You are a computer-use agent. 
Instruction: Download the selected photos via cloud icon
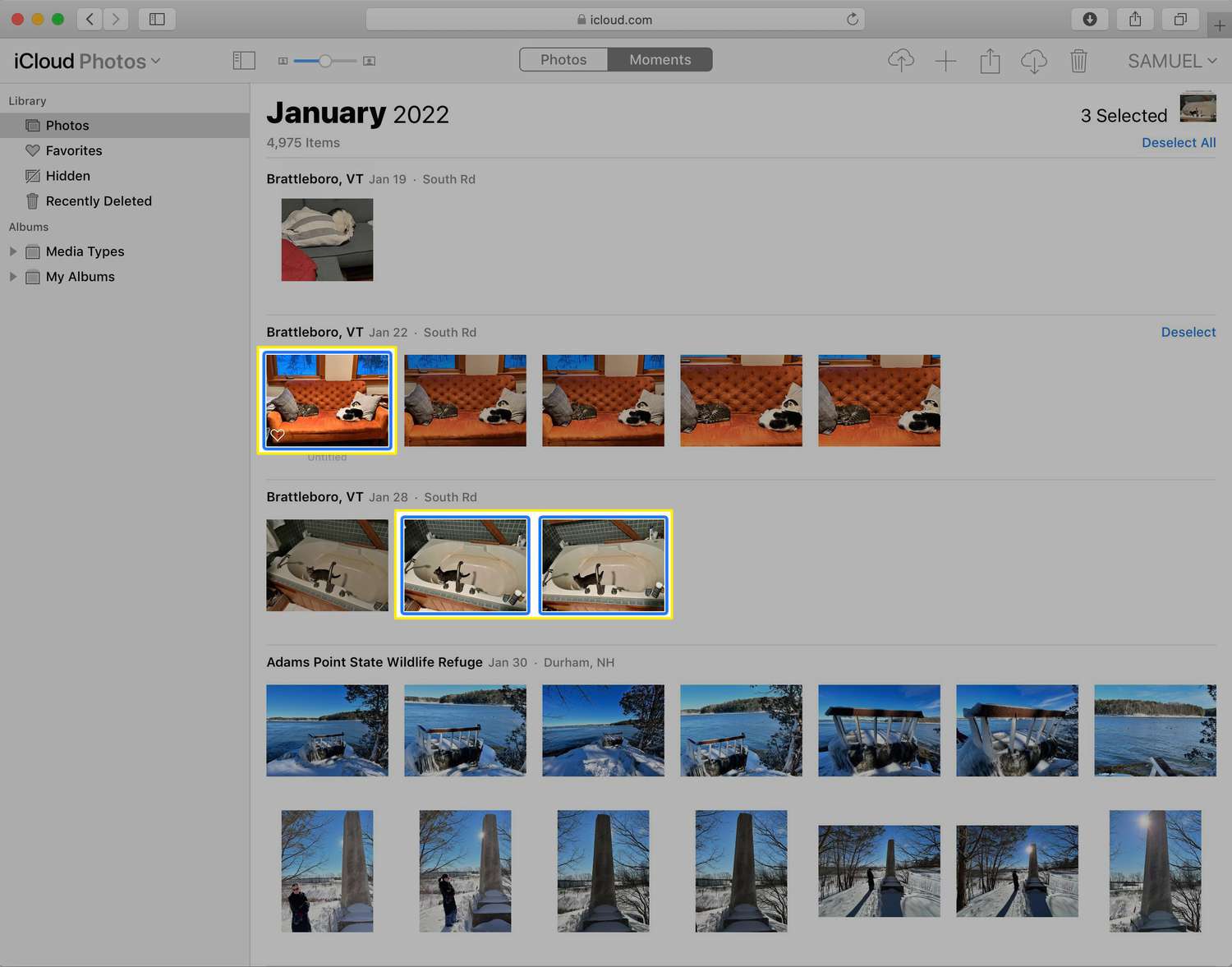point(1033,61)
